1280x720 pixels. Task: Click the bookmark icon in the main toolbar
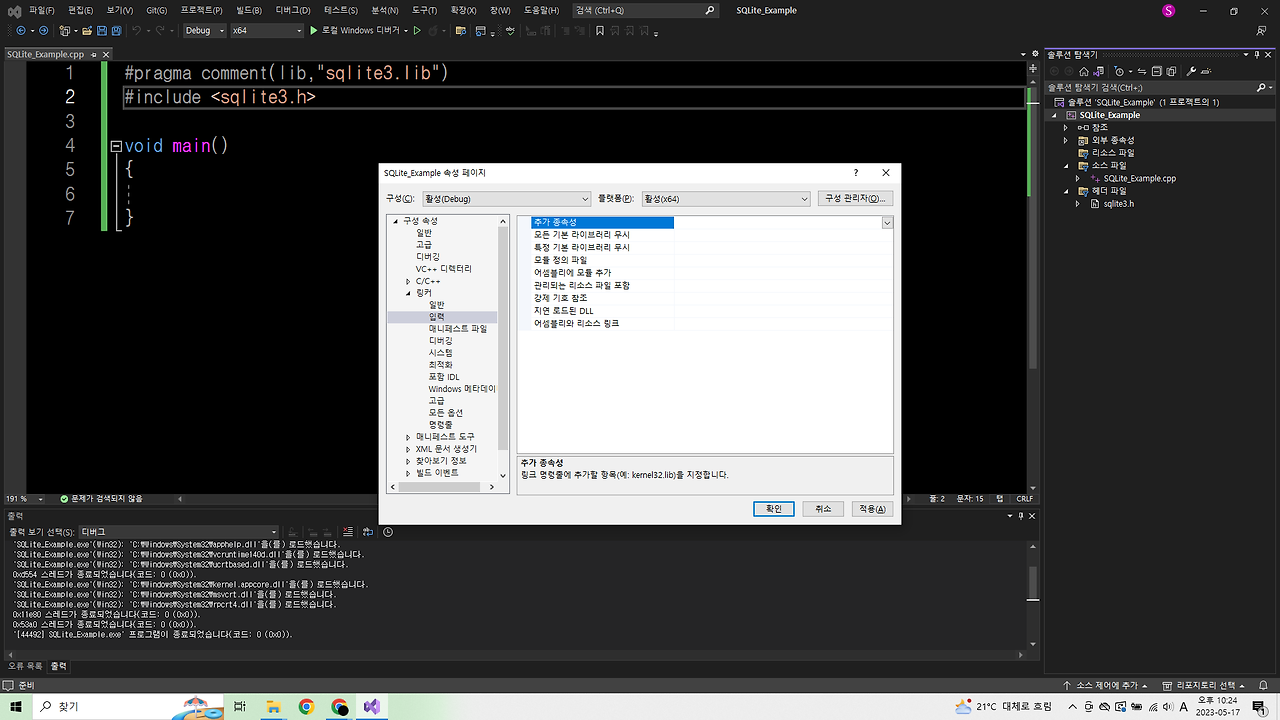(x=599, y=30)
